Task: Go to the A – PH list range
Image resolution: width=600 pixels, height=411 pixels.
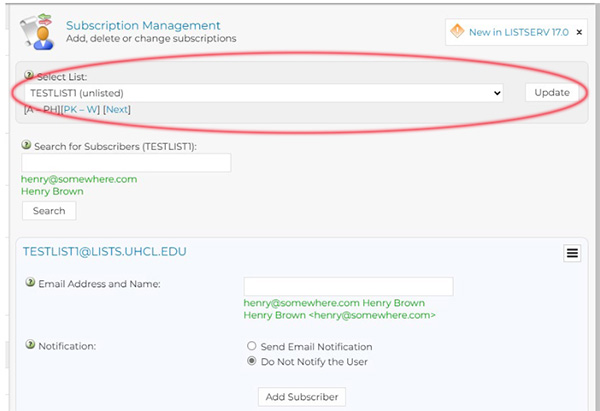Action: tap(42, 109)
